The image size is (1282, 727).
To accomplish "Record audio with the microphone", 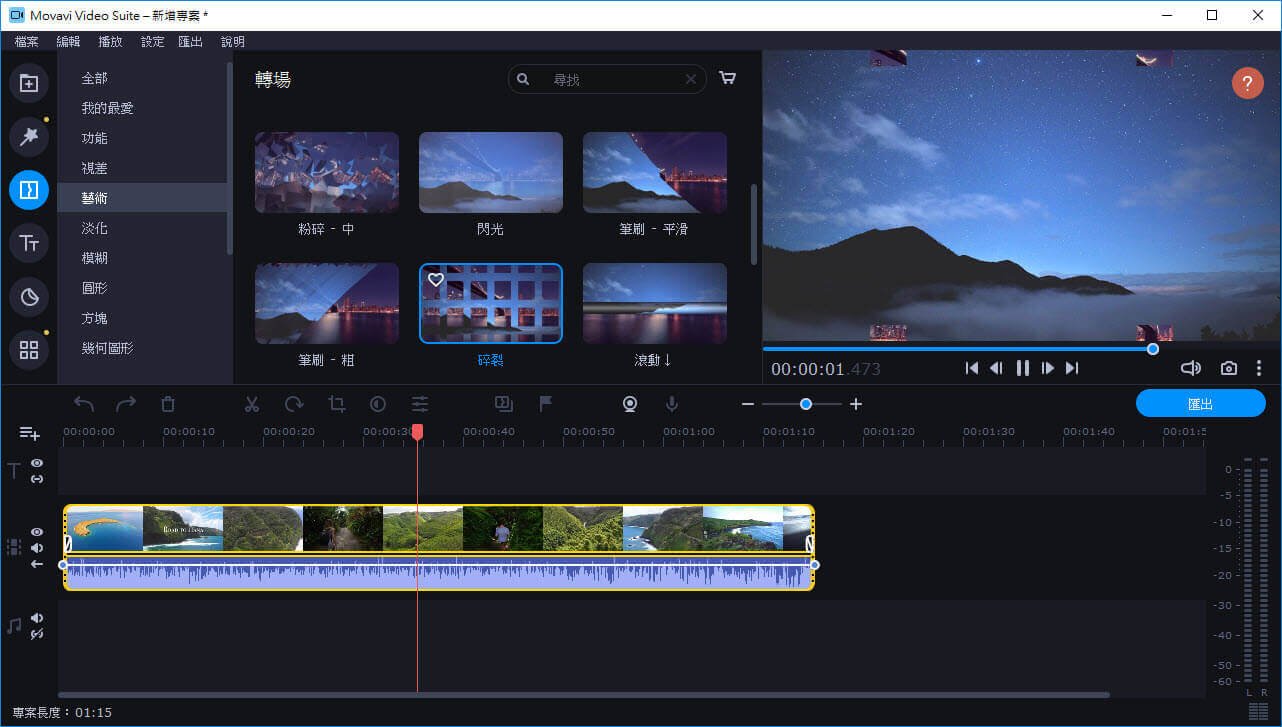I will click(x=672, y=404).
